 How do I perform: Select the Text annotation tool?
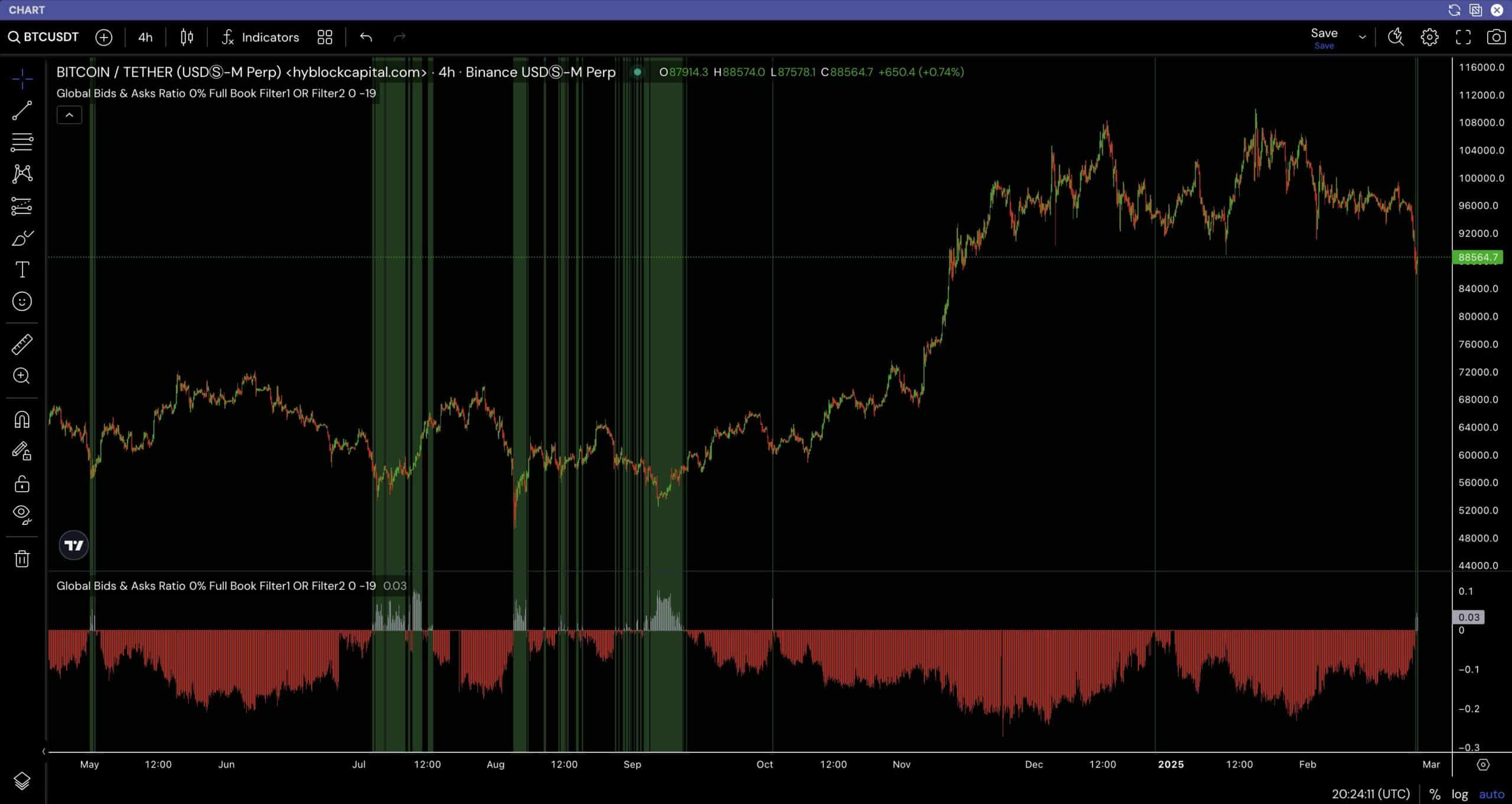click(x=22, y=270)
